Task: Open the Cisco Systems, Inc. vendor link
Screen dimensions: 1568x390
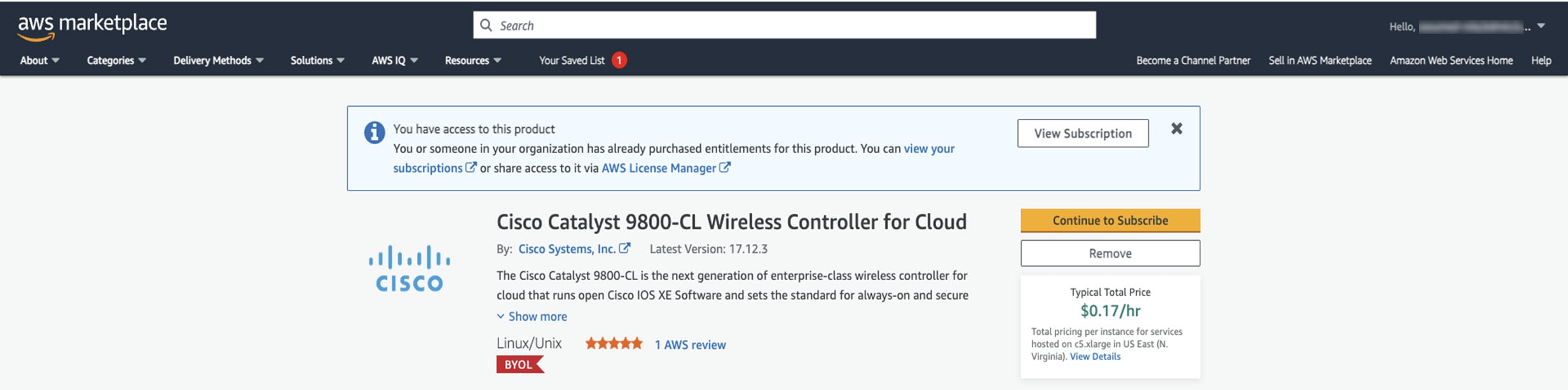Action: point(567,249)
